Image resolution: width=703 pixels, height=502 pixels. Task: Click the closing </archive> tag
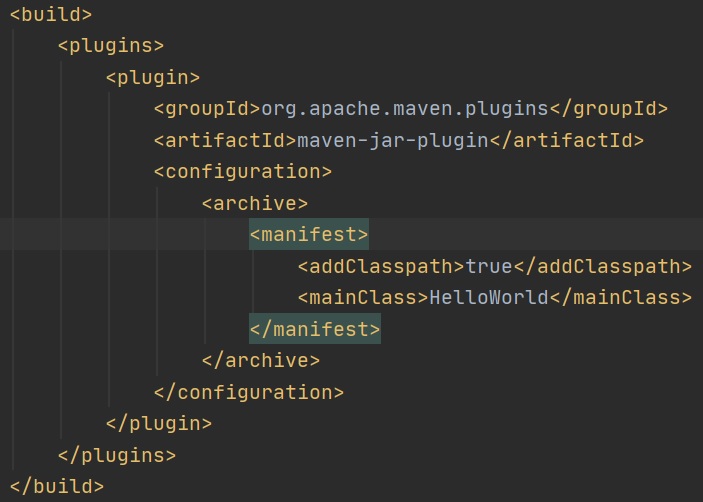click(x=260, y=360)
